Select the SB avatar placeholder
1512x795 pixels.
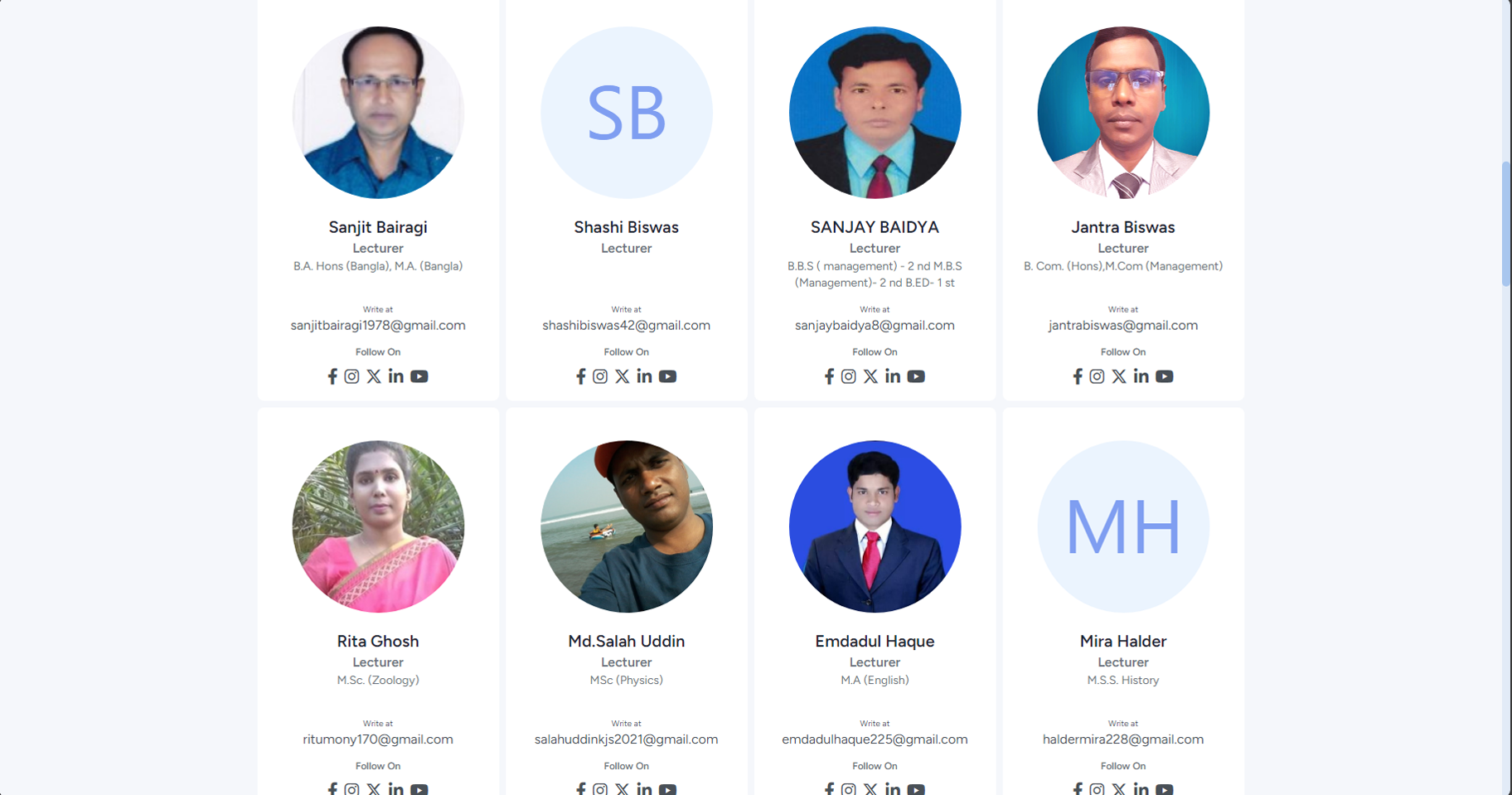(x=627, y=113)
